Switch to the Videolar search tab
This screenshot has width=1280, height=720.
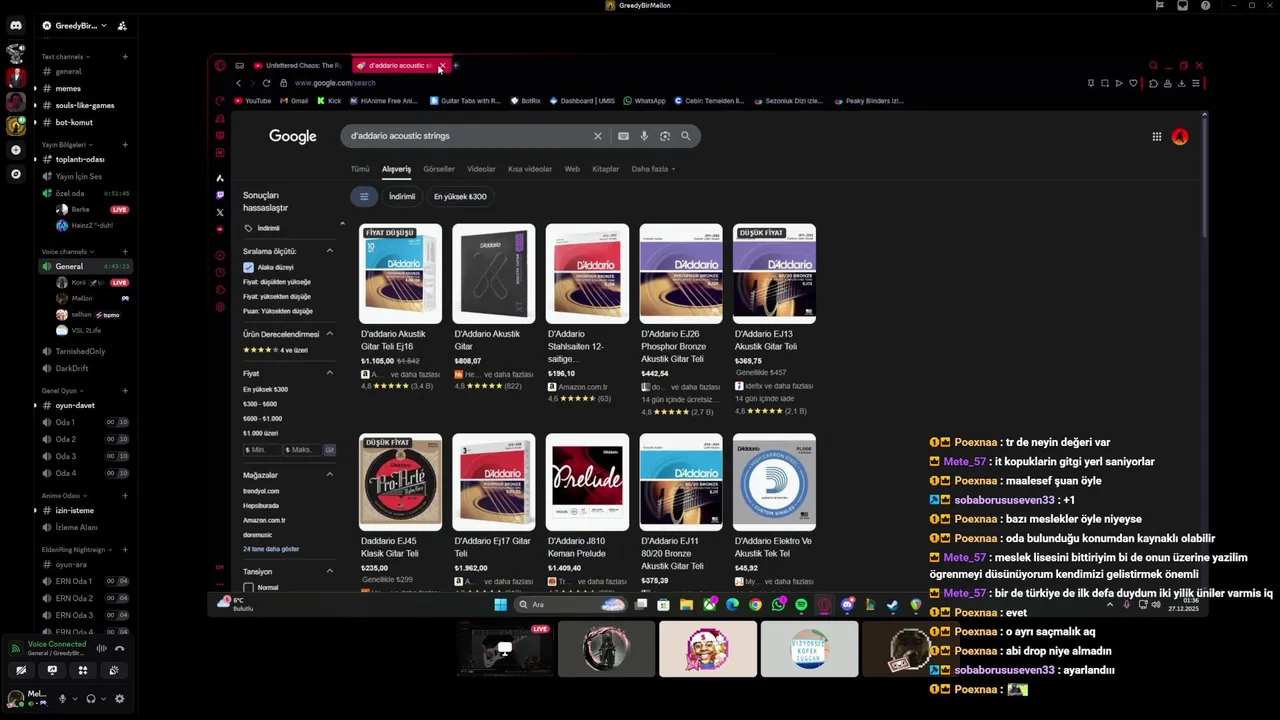pyautogui.click(x=481, y=169)
